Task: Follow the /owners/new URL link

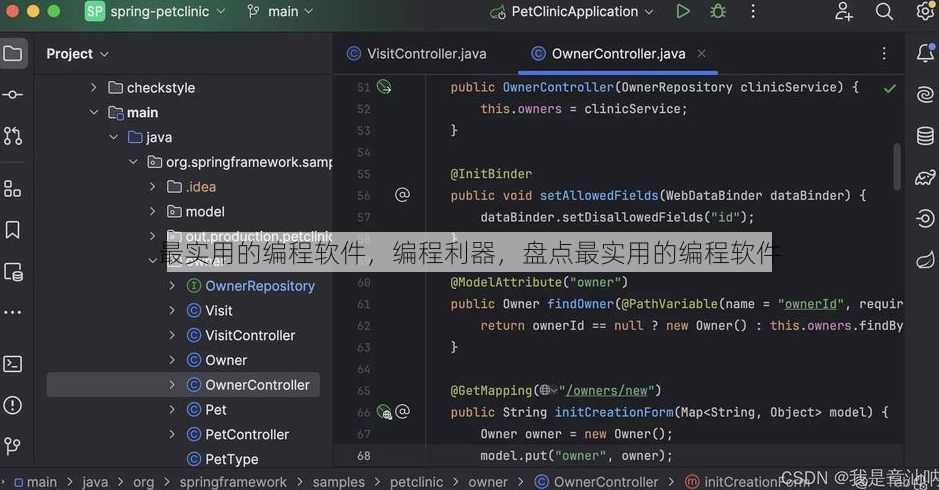Action: 607,391
